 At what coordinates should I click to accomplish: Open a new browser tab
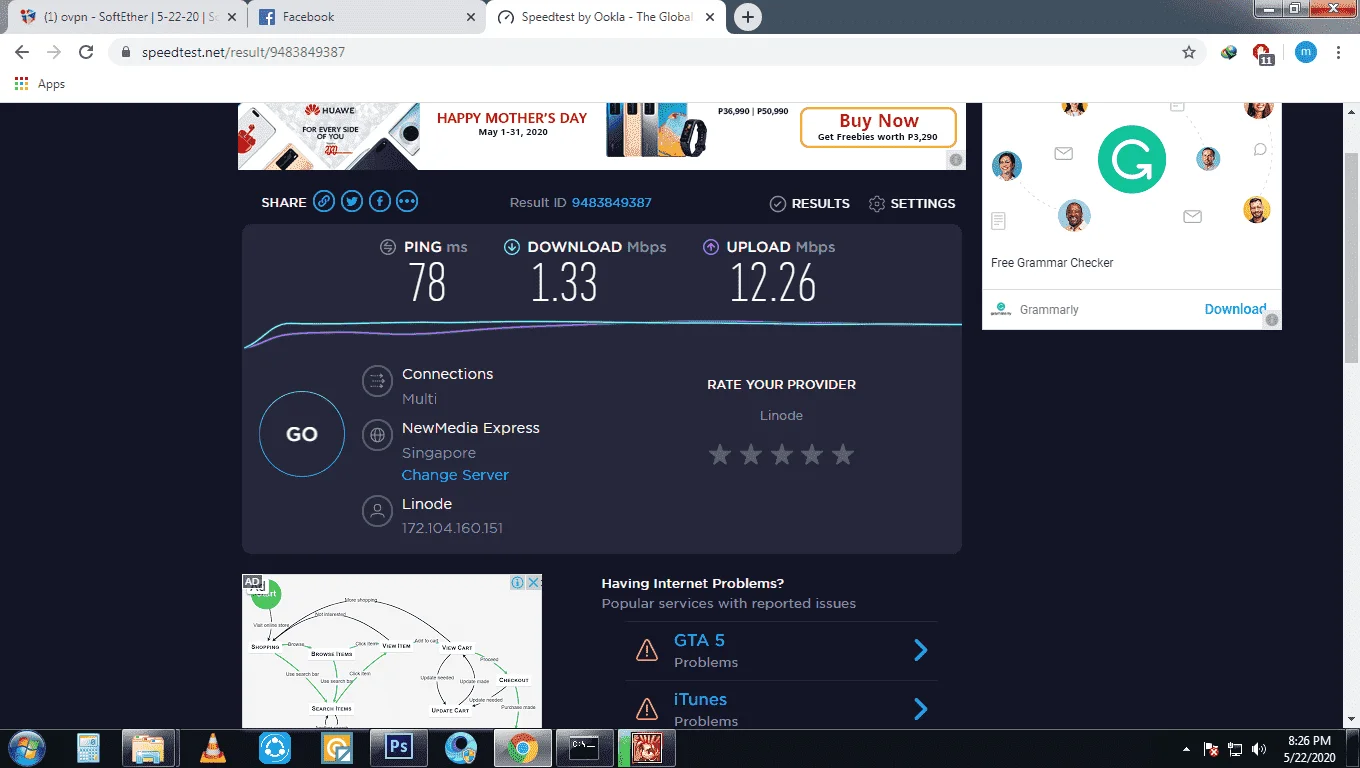[x=747, y=17]
